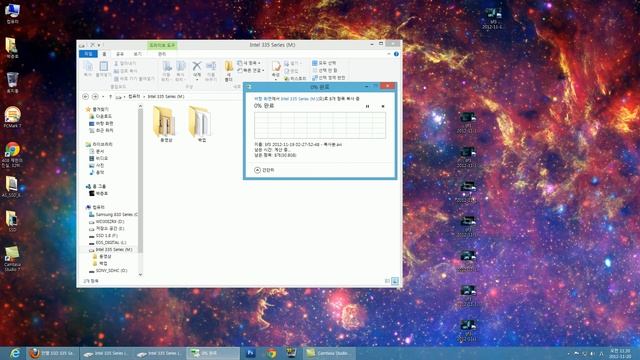This screenshot has width=640, height=360.
Task: Switch to details view in status bar
Action: [387, 281]
